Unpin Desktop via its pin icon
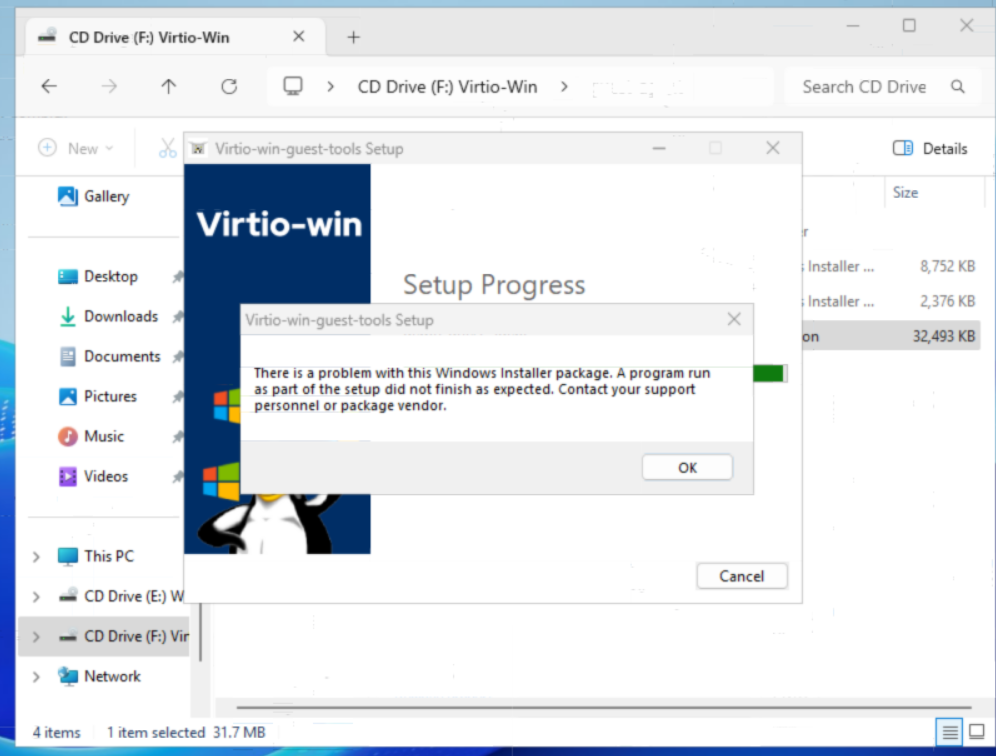The image size is (996, 756). pos(178,276)
